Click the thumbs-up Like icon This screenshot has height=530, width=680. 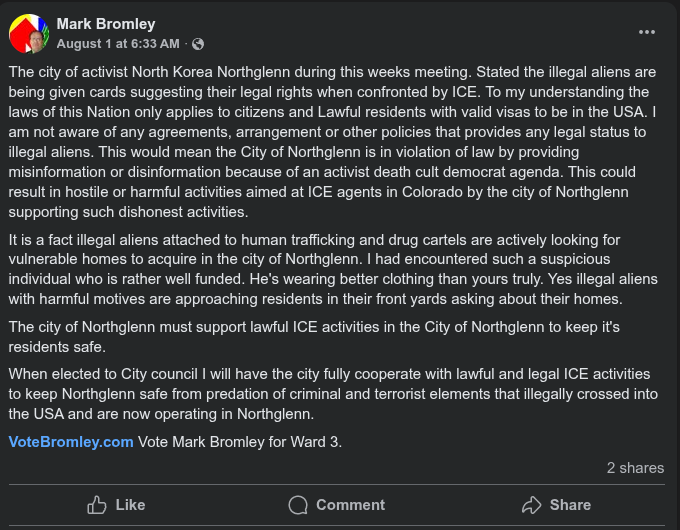point(97,505)
